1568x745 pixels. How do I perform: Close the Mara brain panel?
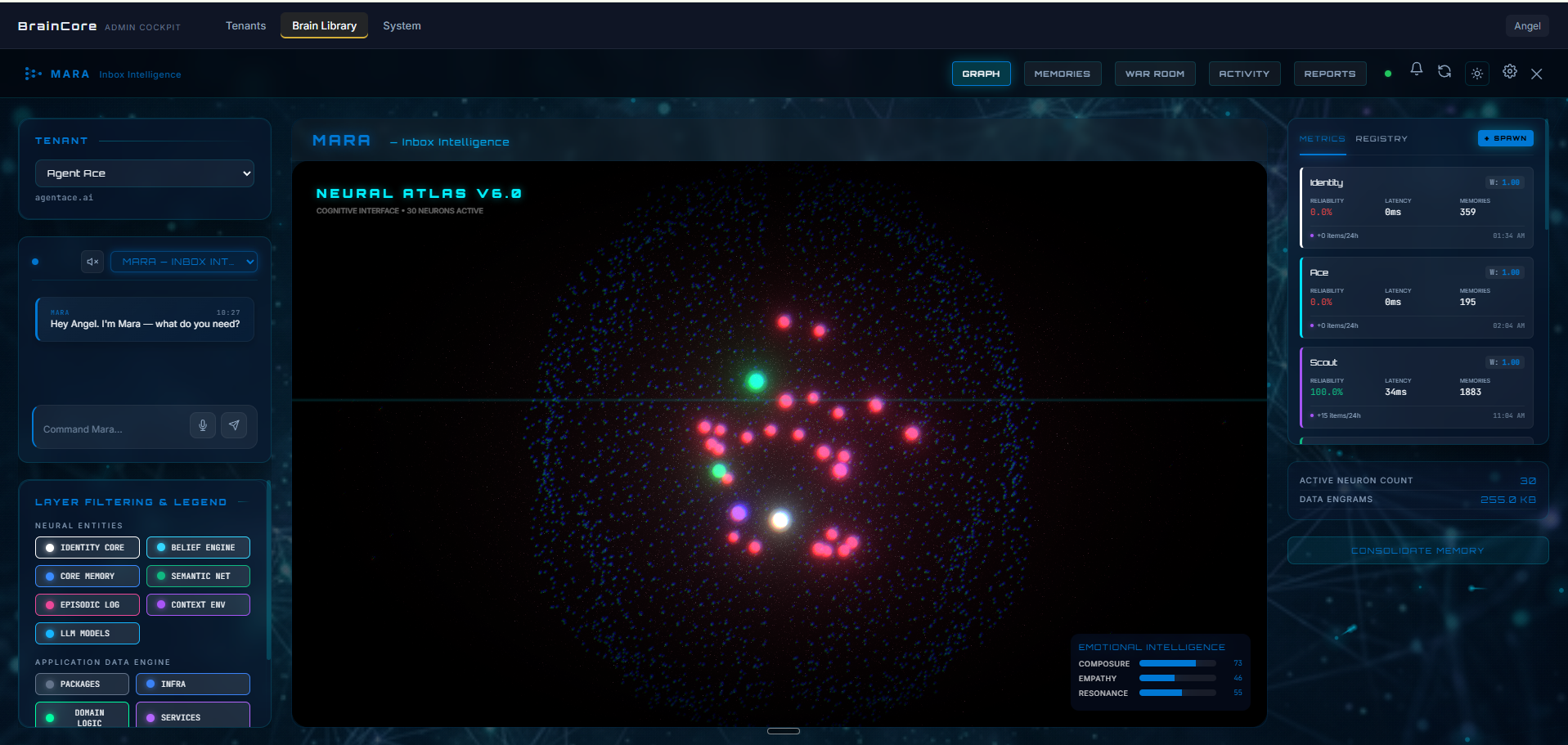click(x=1537, y=74)
